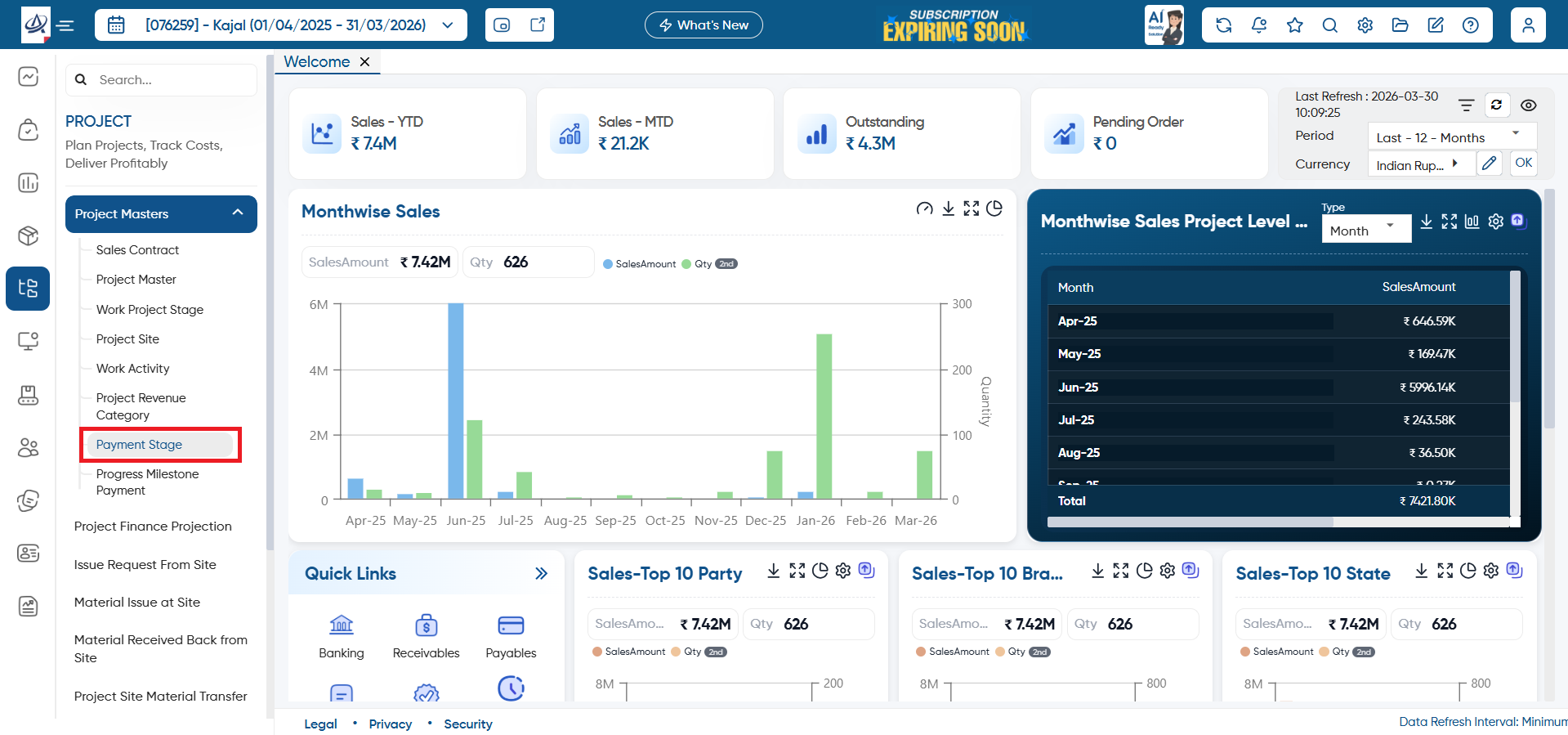Open the Legal footer link
Image resolution: width=1568 pixels, height=735 pixels.
320,724
